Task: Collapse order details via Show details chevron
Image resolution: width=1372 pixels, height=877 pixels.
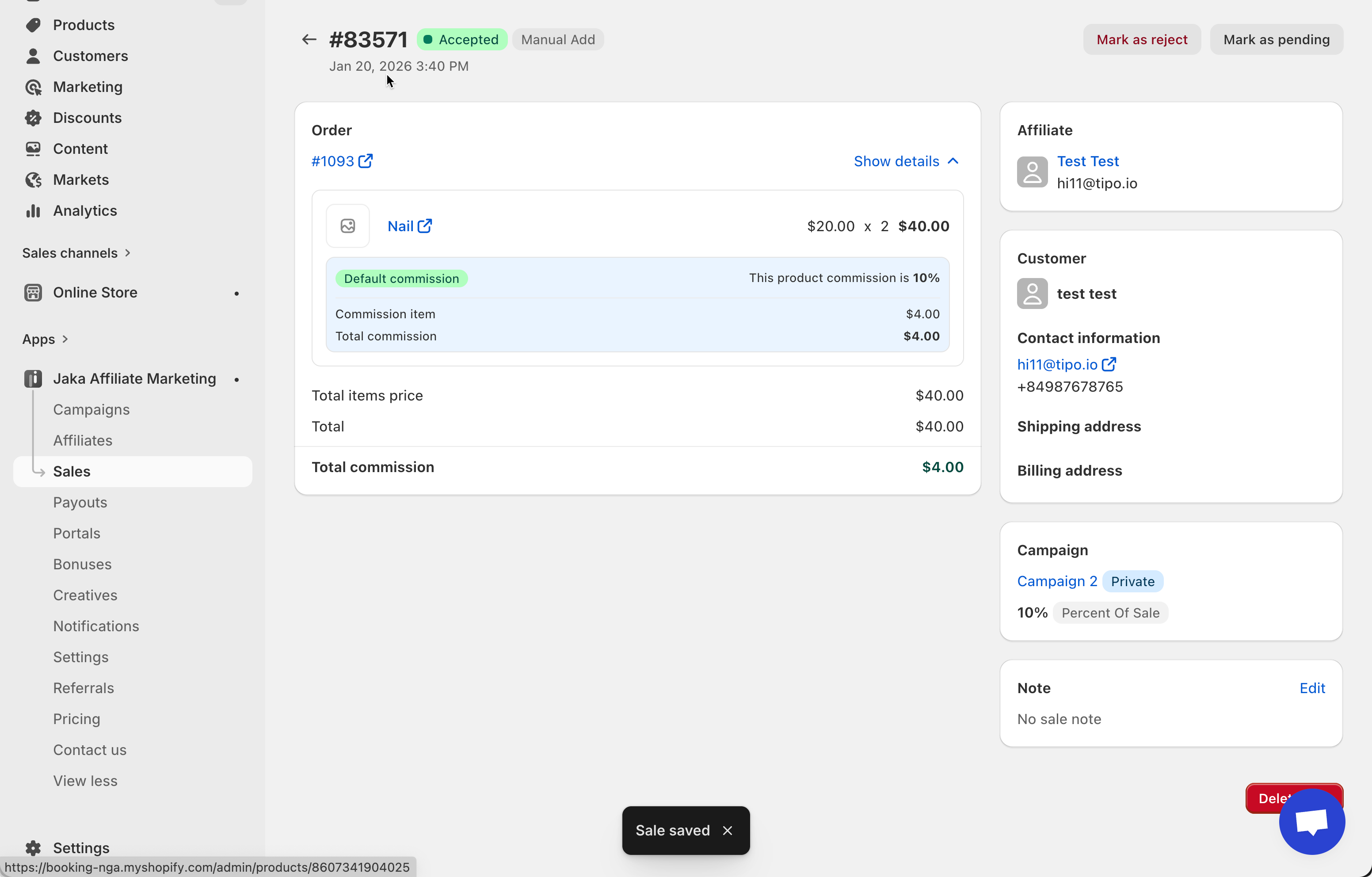Action: [953, 161]
